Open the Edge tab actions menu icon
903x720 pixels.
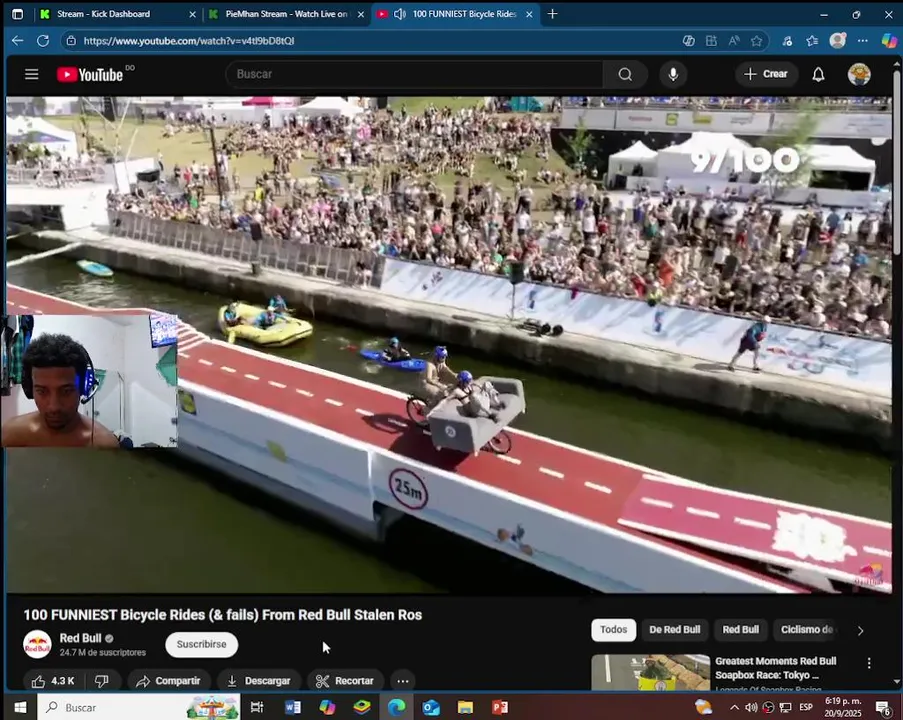coord(18,14)
